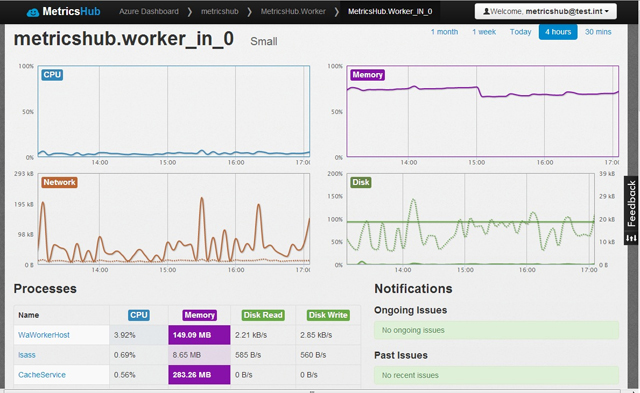Screen dimensions: 640x393
Task: Click the Disk chart label badge
Action: tap(360, 182)
